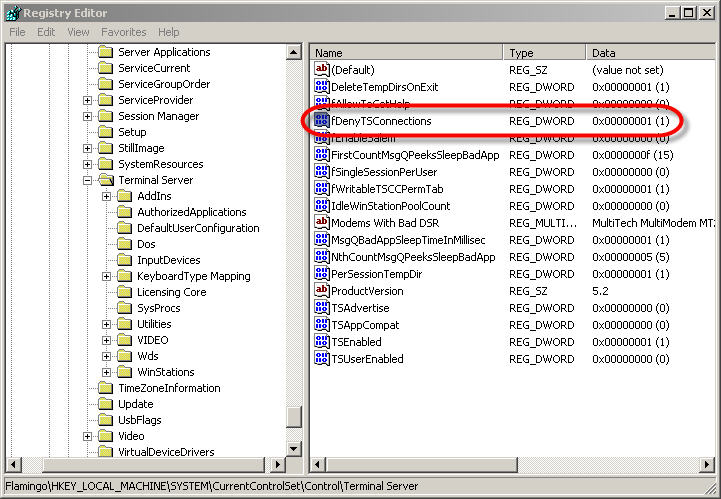This screenshot has width=721, height=499.
Task: Collapse the Terminal Server key
Action: [x=87, y=180]
